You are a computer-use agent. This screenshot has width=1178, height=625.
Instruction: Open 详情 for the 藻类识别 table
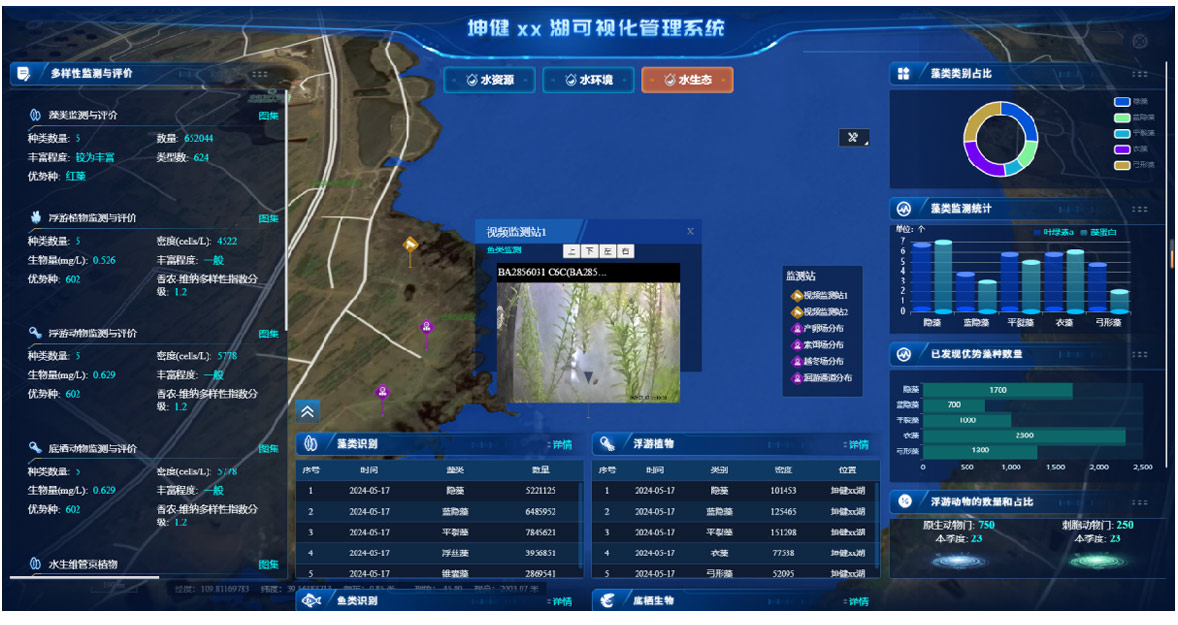[561, 444]
